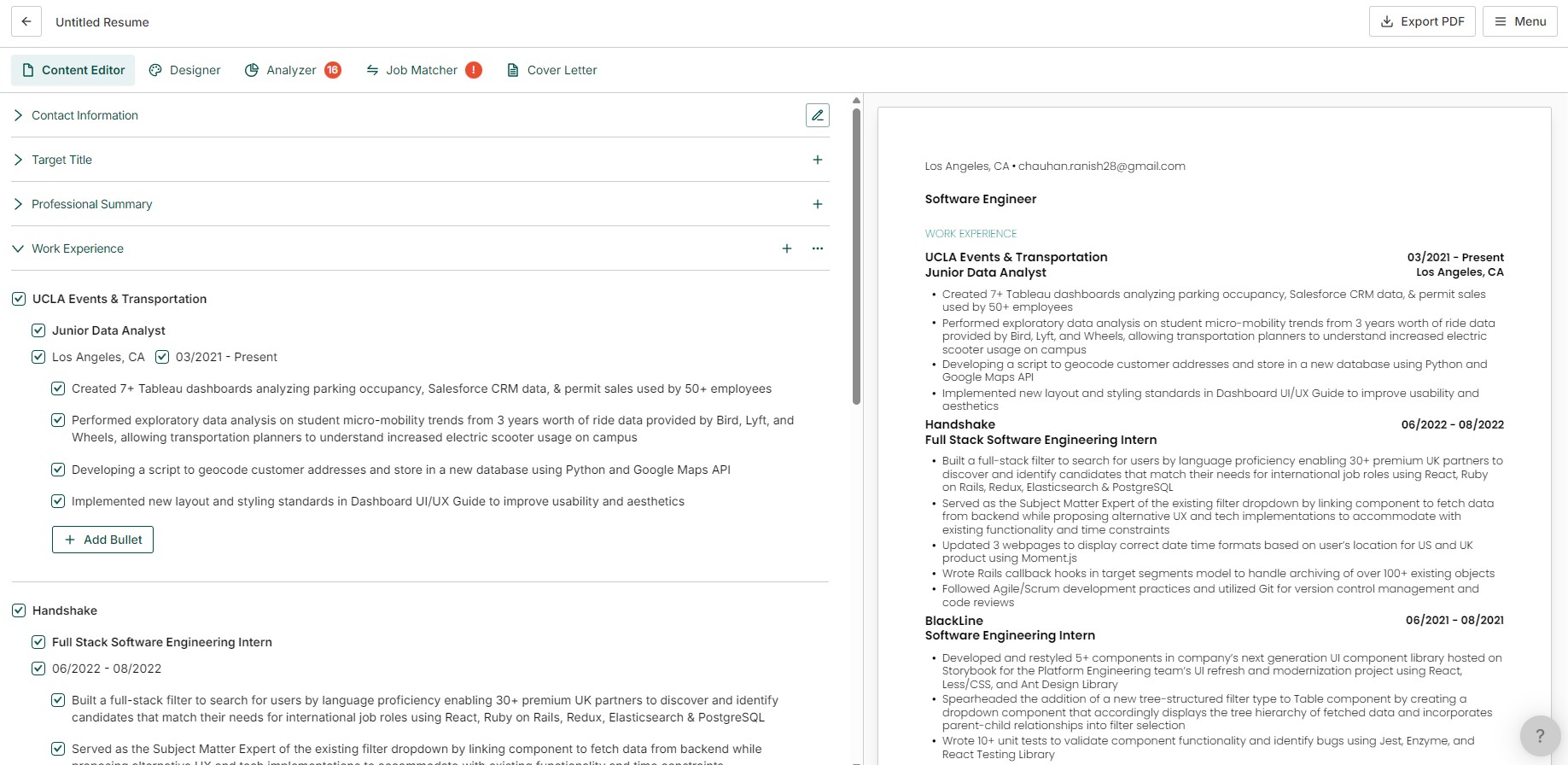Open Work Experience more options ellipsis
The width and height of the screenshot is (1568, 765).
coord(818,248)
